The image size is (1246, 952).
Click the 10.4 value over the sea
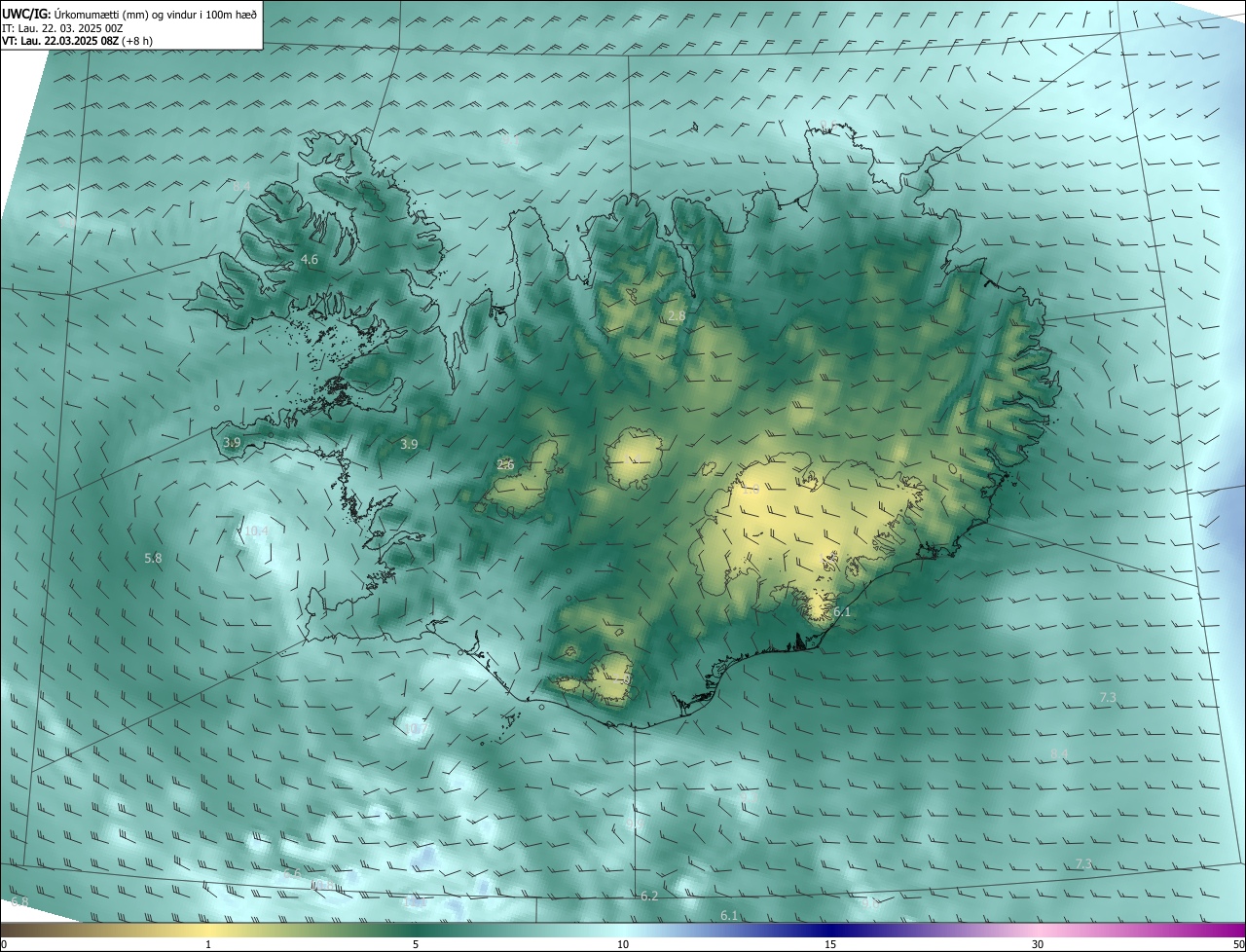tap(257, 531)
